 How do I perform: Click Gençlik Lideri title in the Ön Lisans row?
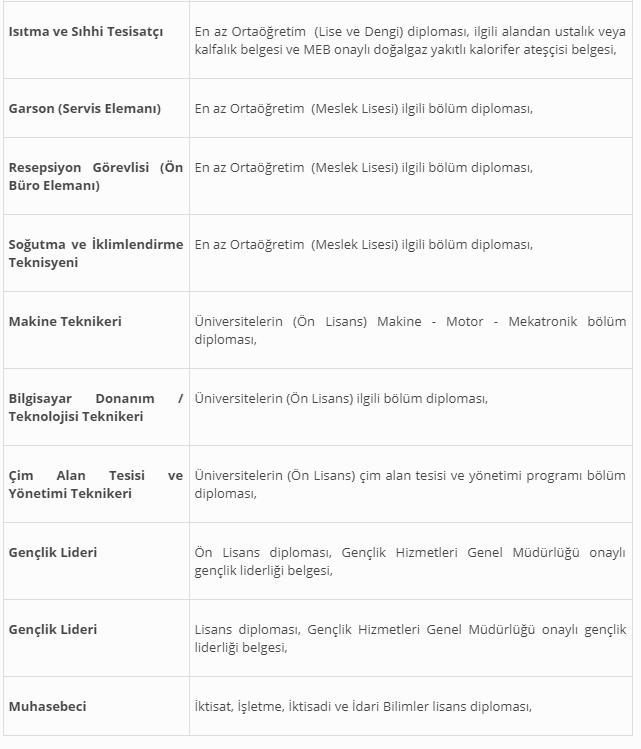53,552
